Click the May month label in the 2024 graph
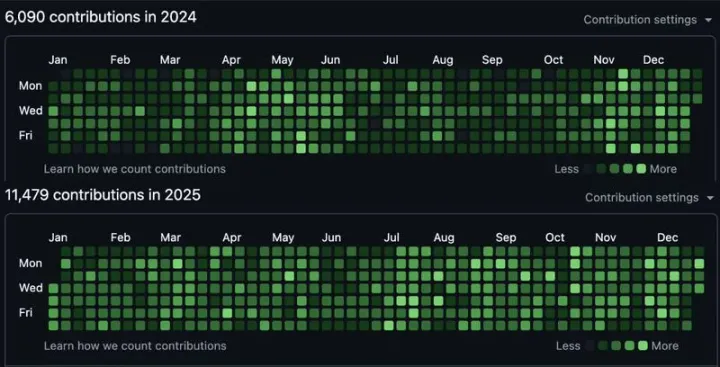The width and height of the screenshot is (720, 367). pos(282,60)
